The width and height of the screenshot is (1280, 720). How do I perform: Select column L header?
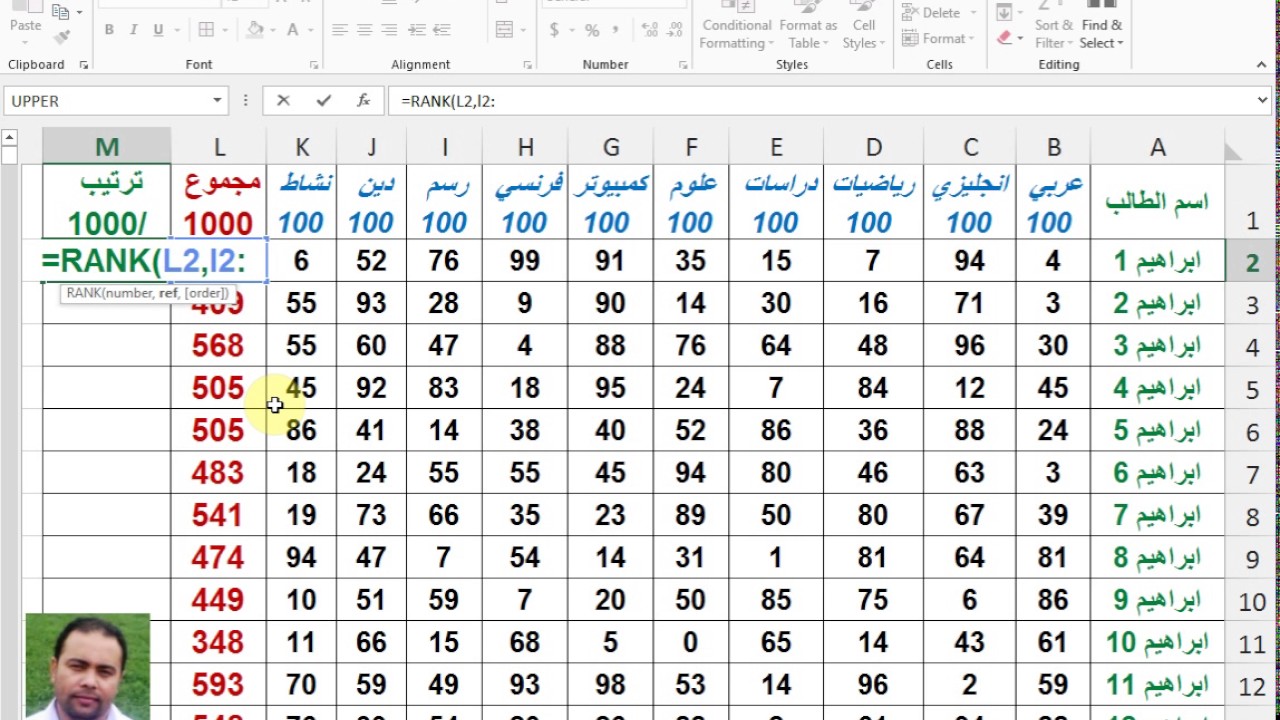(x=219, y=148)
